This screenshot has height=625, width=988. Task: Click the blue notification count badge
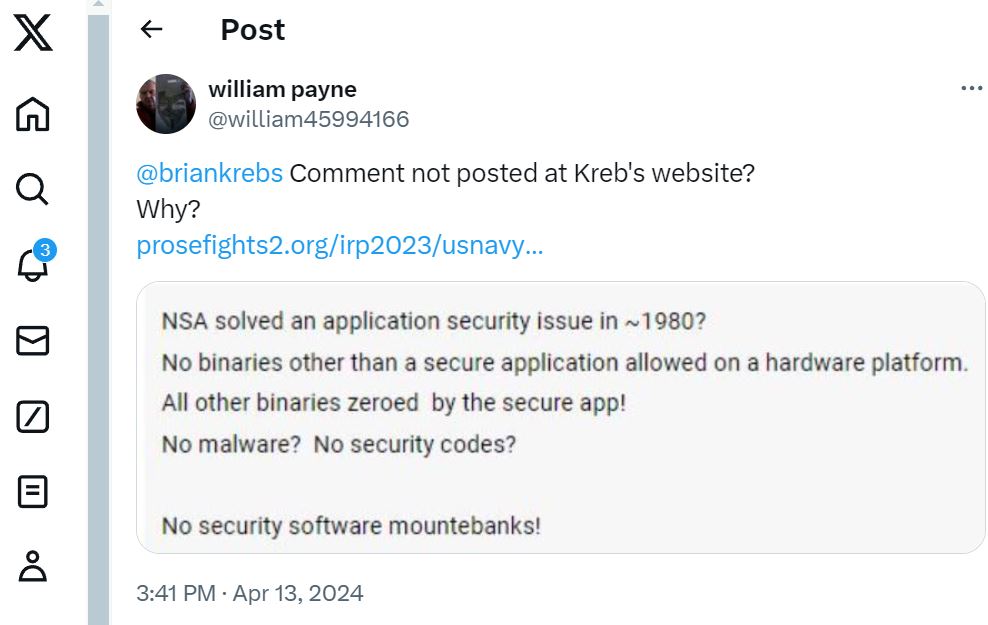[45, 250]
